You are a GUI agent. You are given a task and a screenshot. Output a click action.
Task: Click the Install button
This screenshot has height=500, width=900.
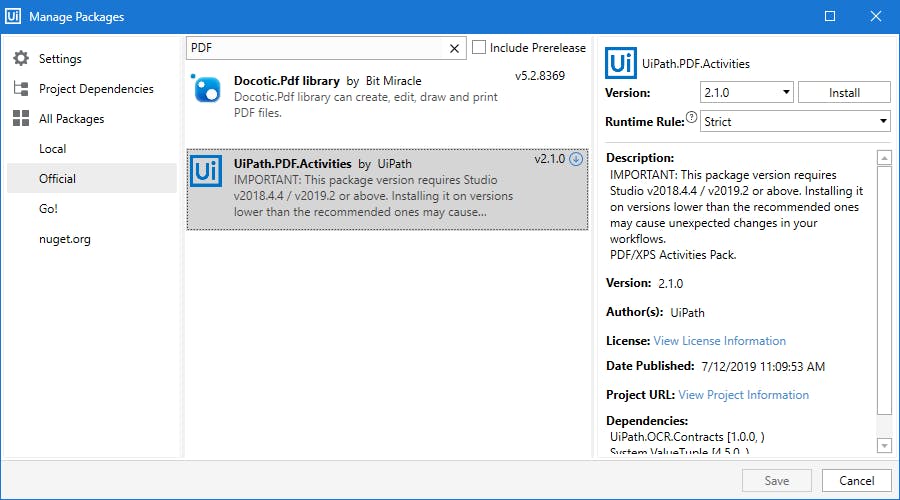(844, 92)
